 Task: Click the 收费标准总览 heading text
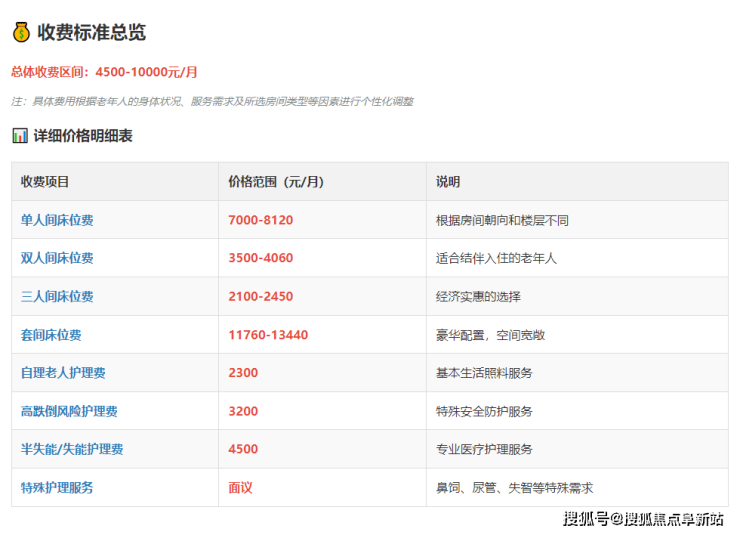[x=92, y=33]
